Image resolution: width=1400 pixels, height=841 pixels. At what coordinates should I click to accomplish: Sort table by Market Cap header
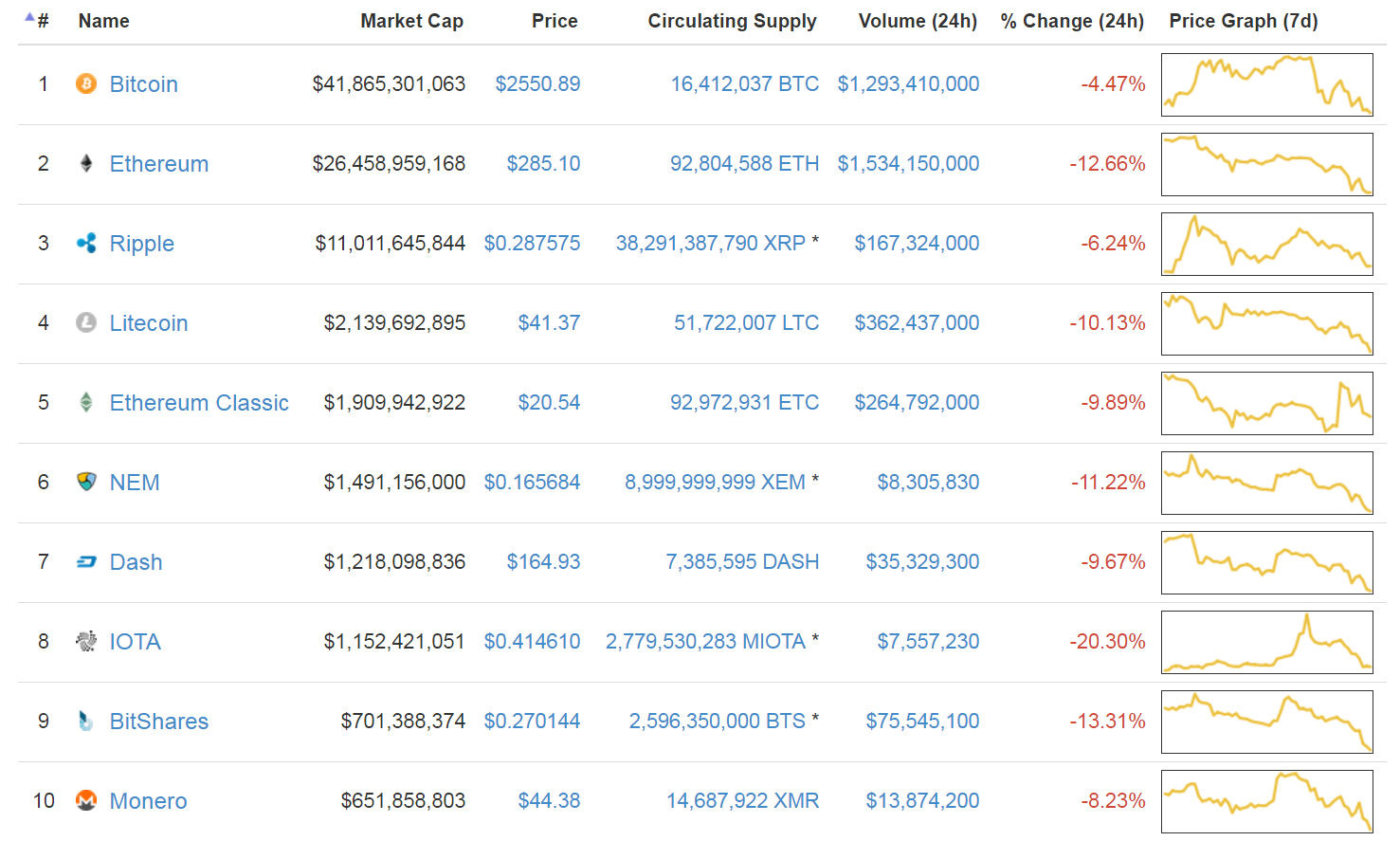[x=411, y=21]
